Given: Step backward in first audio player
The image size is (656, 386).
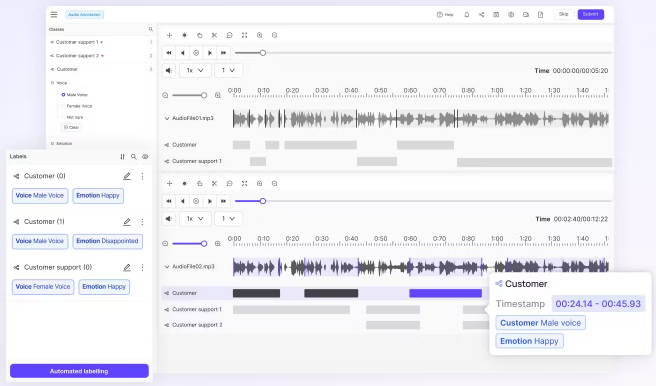Looking at the screenshot, I should [183, 53].
